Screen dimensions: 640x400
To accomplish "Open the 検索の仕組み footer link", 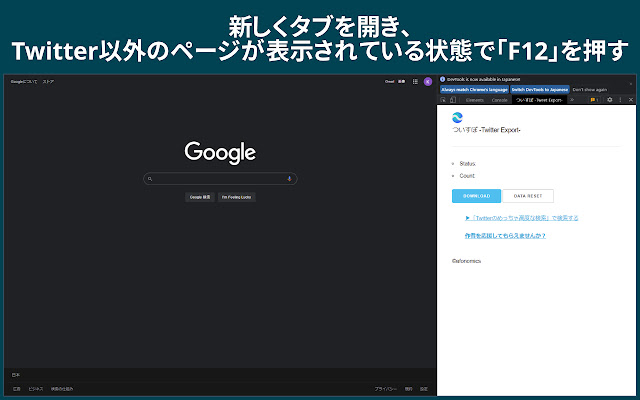I will pyautogui.click(x=62, y=389).
